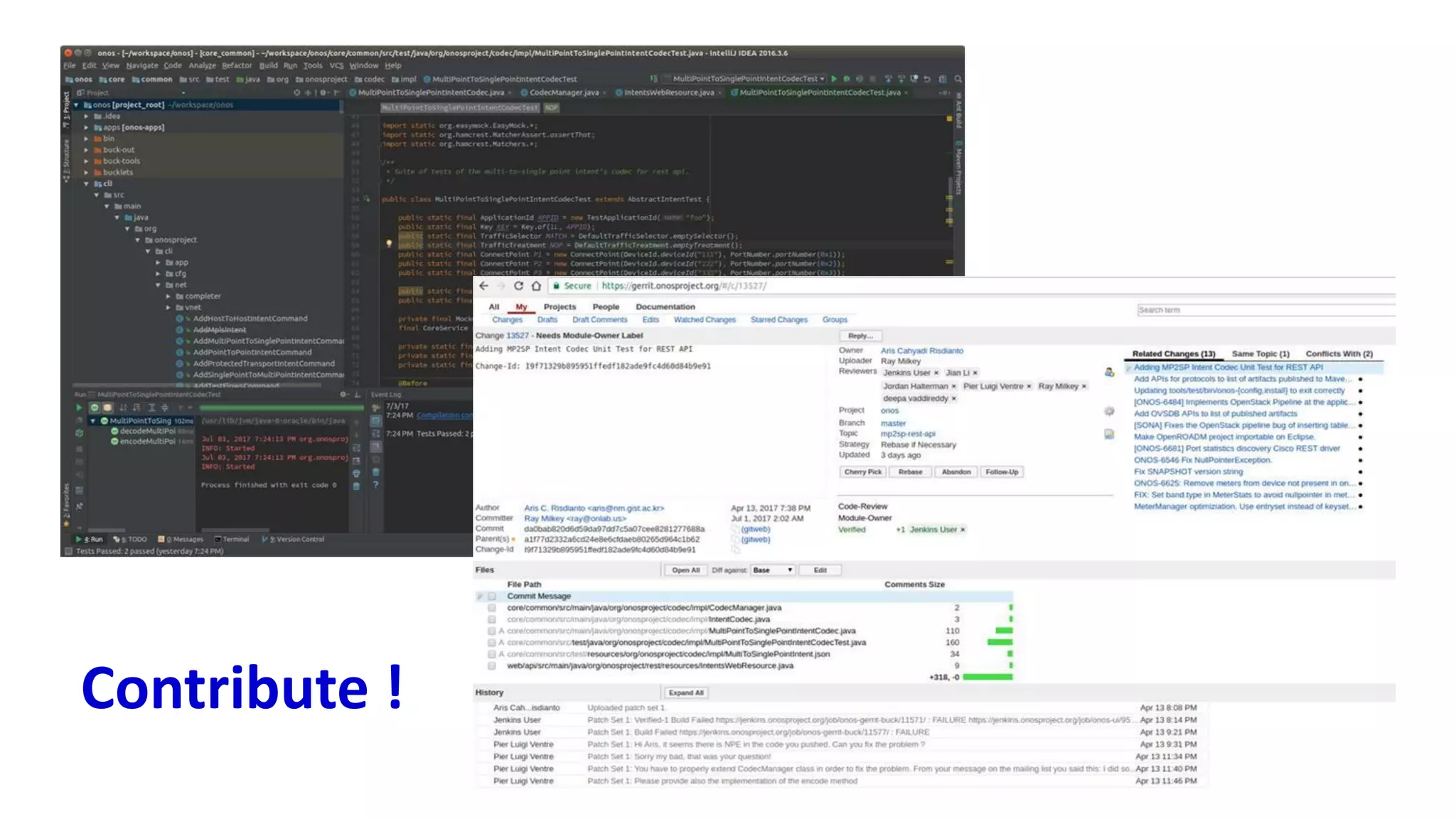Screen dimensions: 1456x819
Task: Check the IntentsWebResource.java file checkbox
Action: click(x=491, y=666)
